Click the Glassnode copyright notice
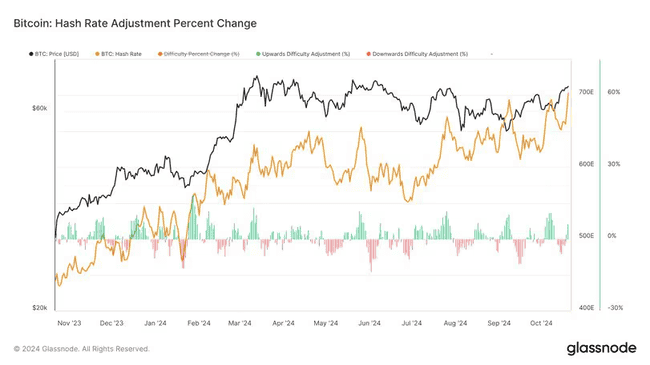This screenshot has width=650, height=365. pyautogui.click(x=81, y=349)
